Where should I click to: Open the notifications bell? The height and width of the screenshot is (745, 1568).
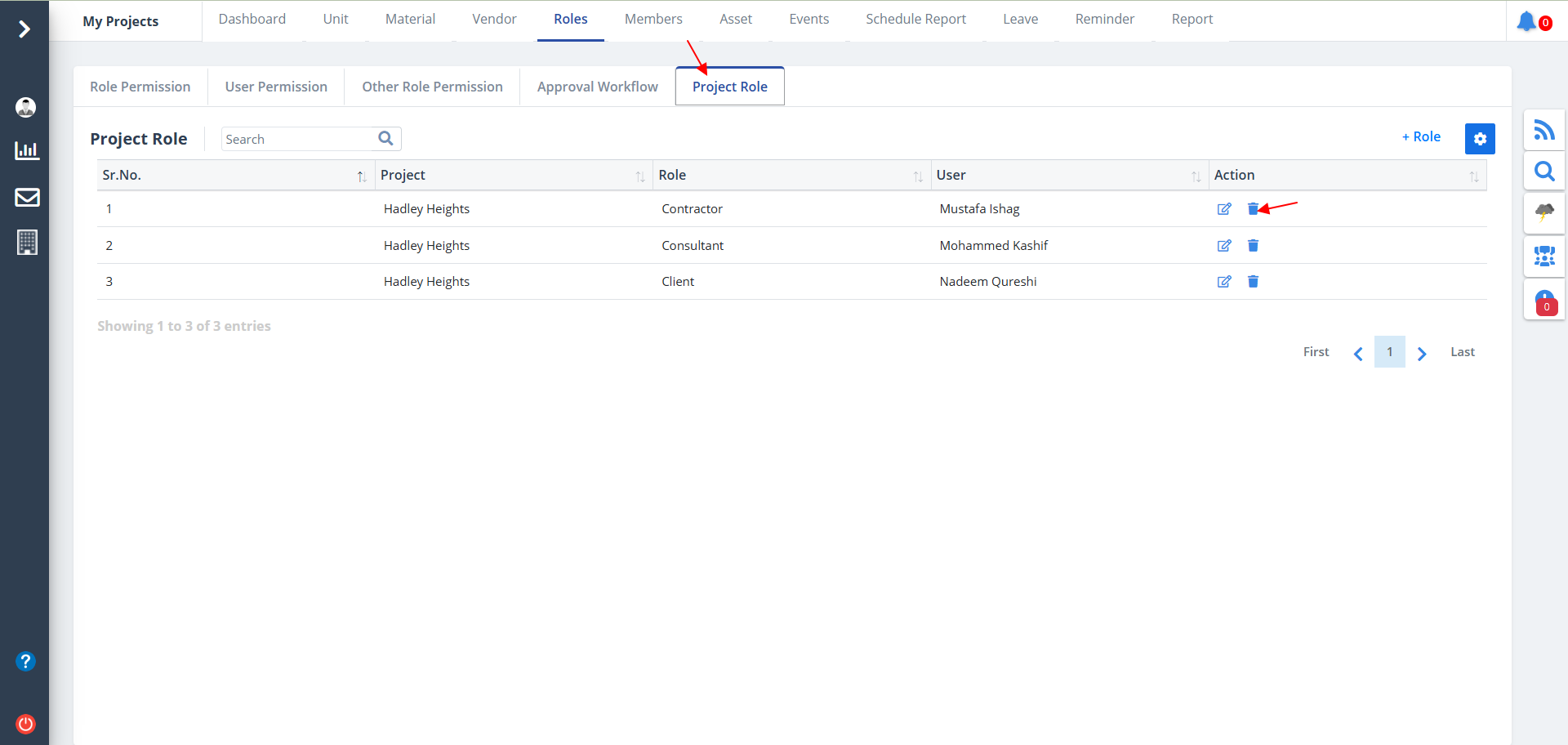click(1526, 21)
